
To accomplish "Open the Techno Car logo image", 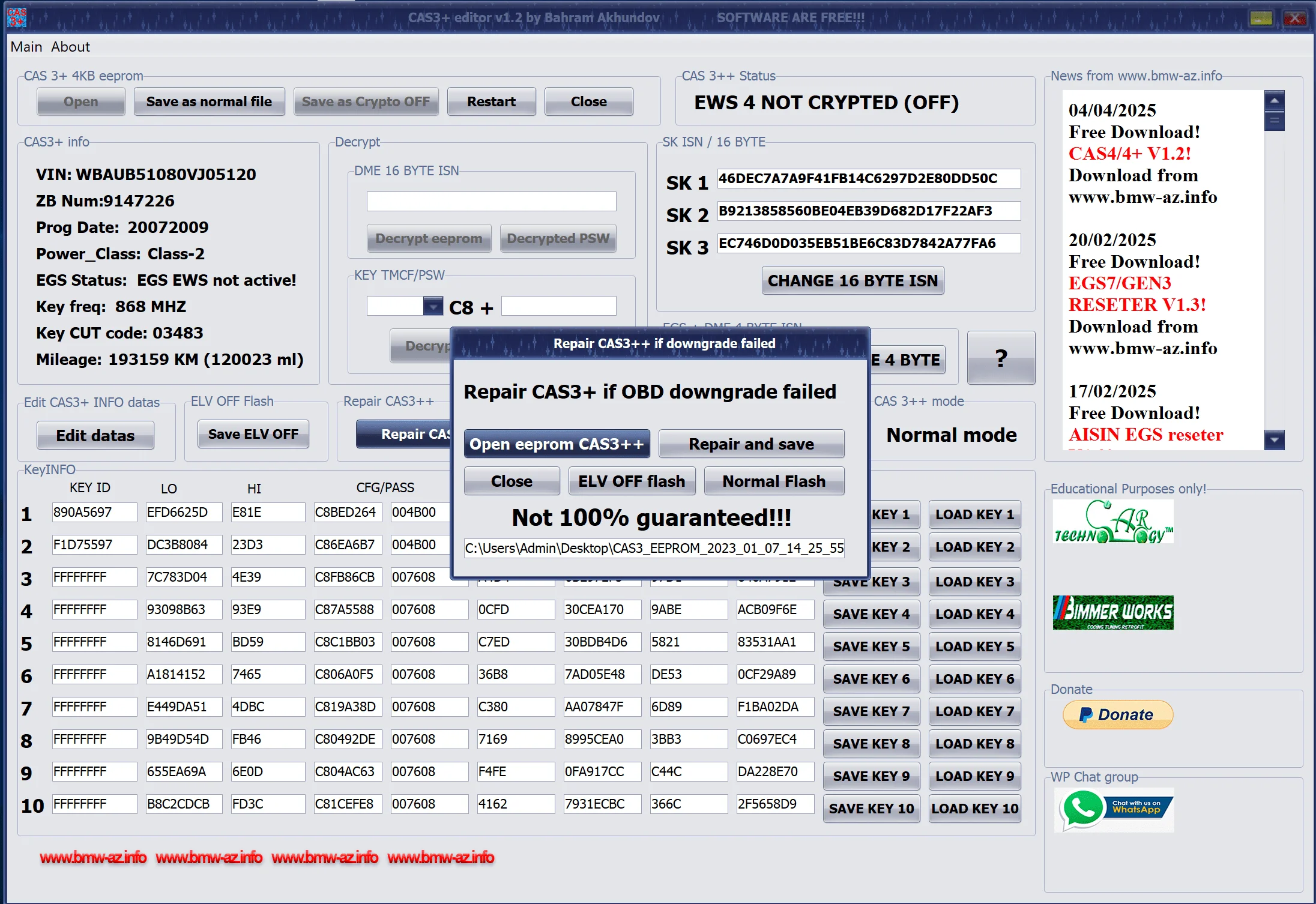I will [x=1113, y=522].
